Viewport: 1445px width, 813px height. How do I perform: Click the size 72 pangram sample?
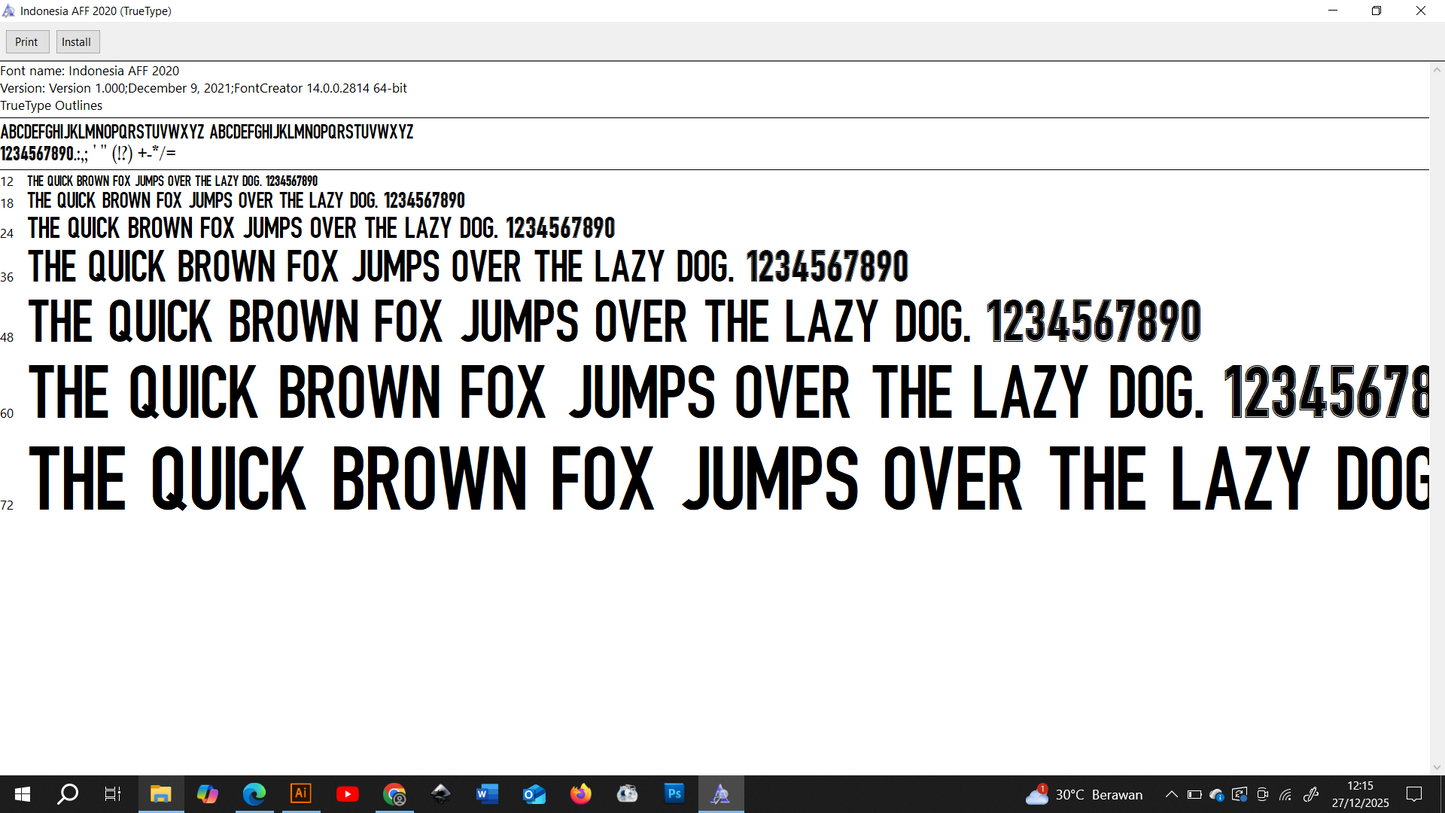click(x=728, y=479)
